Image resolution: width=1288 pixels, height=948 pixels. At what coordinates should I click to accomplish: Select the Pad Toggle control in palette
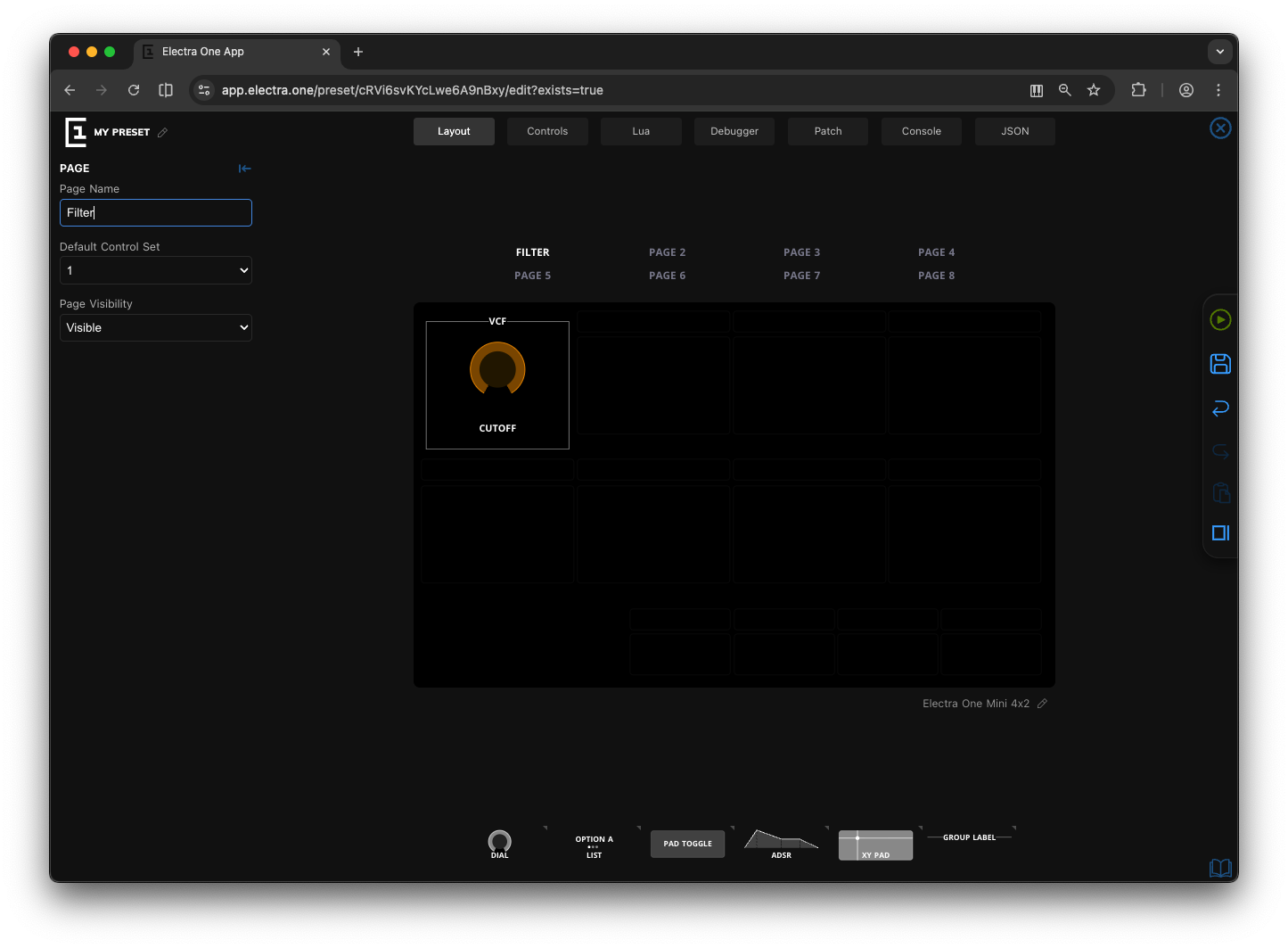[x=687, y=844]
